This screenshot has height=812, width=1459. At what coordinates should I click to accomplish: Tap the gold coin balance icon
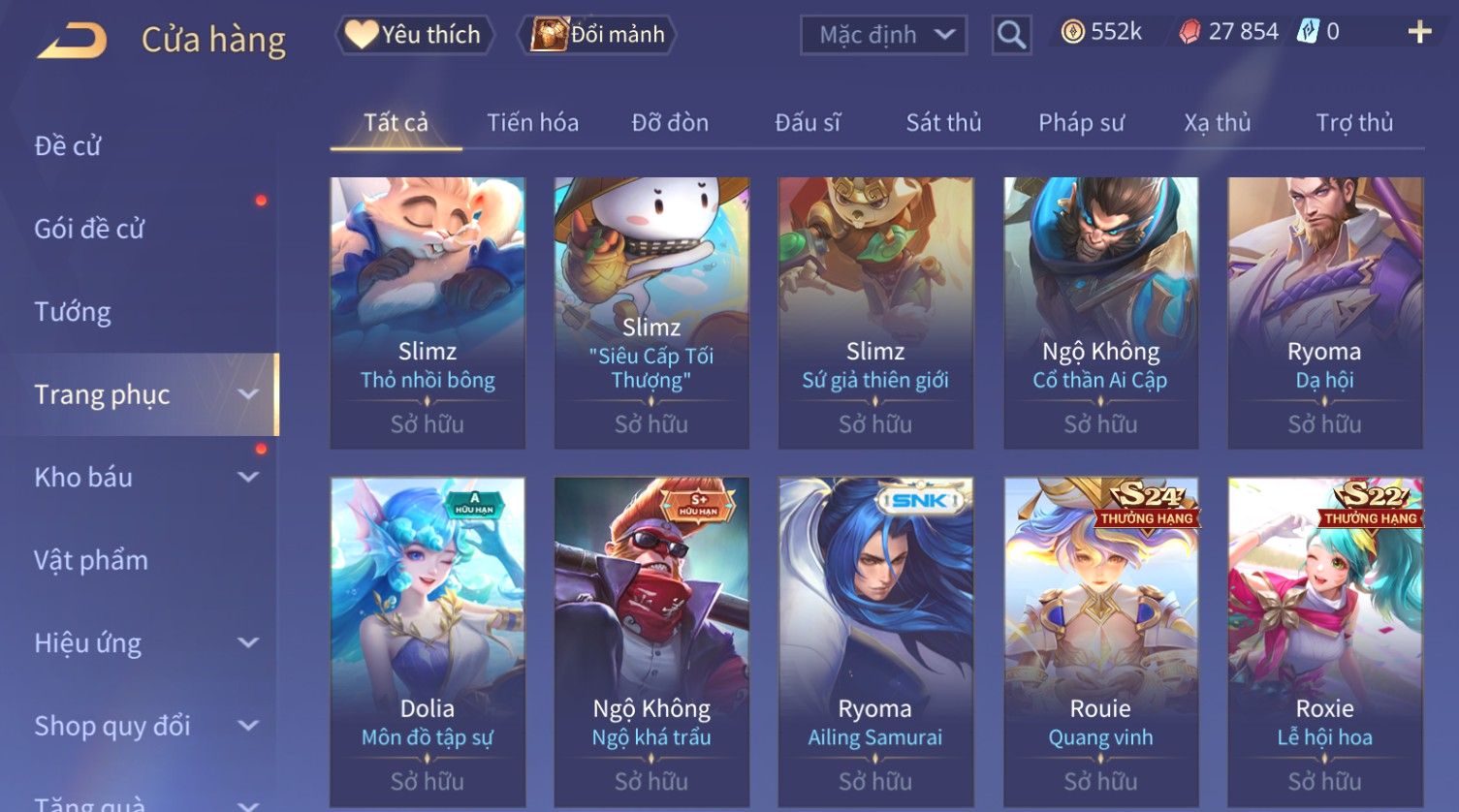[1072, 33]
